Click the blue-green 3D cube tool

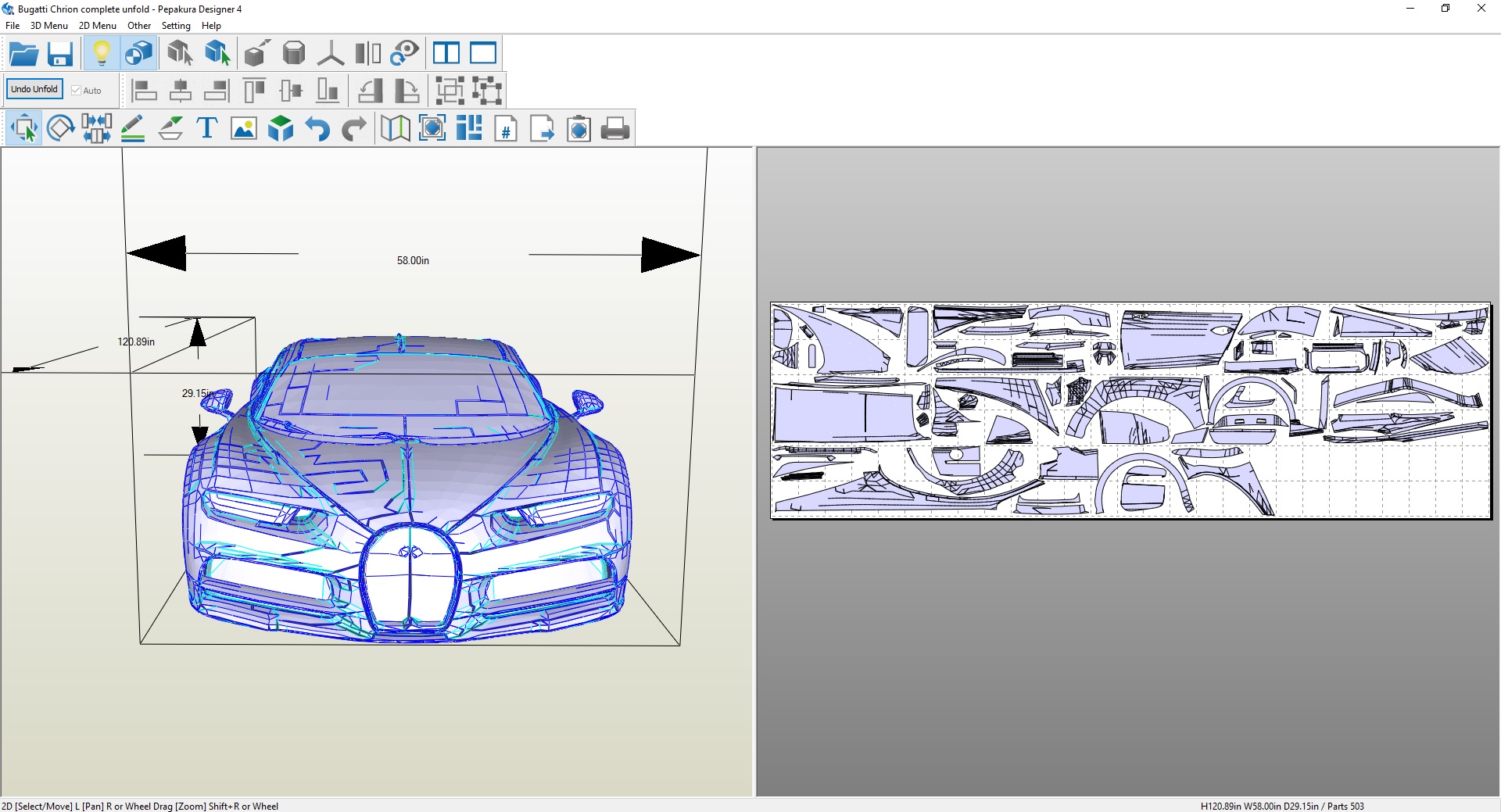pyautogui.click(x=281, y=128)
